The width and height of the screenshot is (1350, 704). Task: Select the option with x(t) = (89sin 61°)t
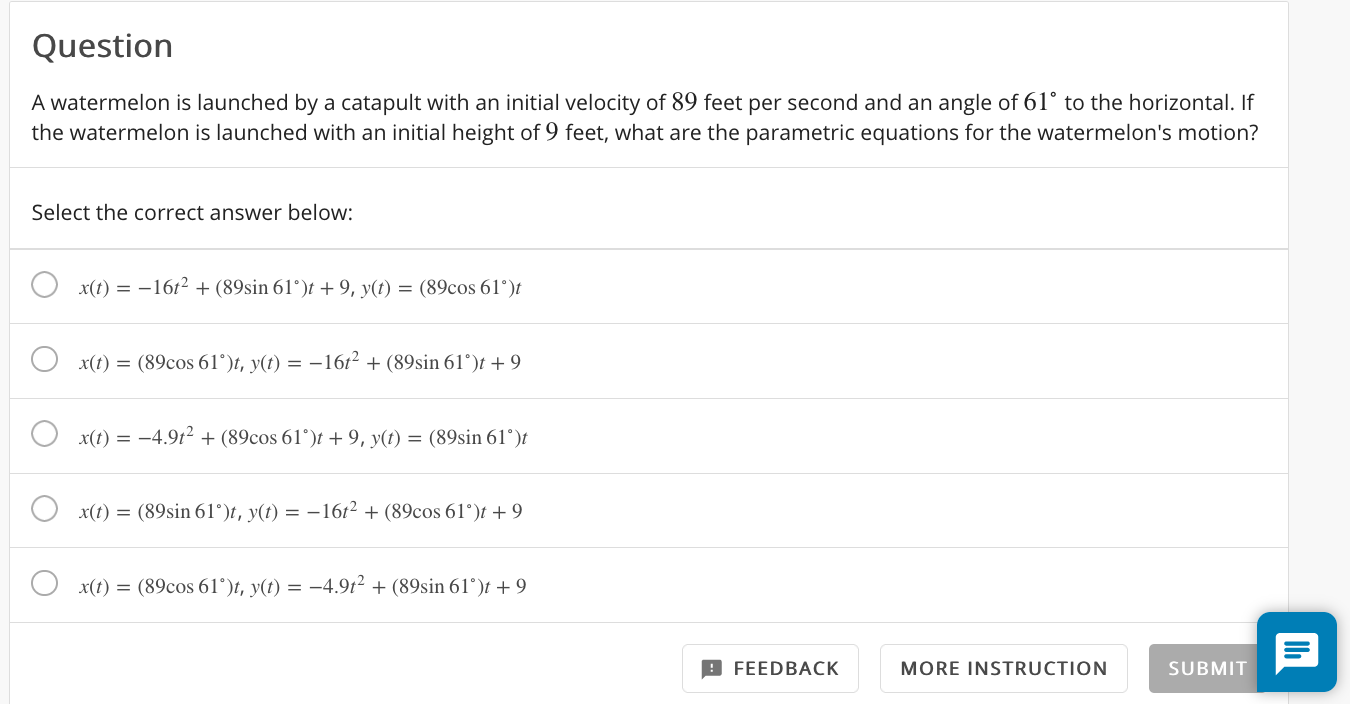pyautogui.click(x=44, y=508)
